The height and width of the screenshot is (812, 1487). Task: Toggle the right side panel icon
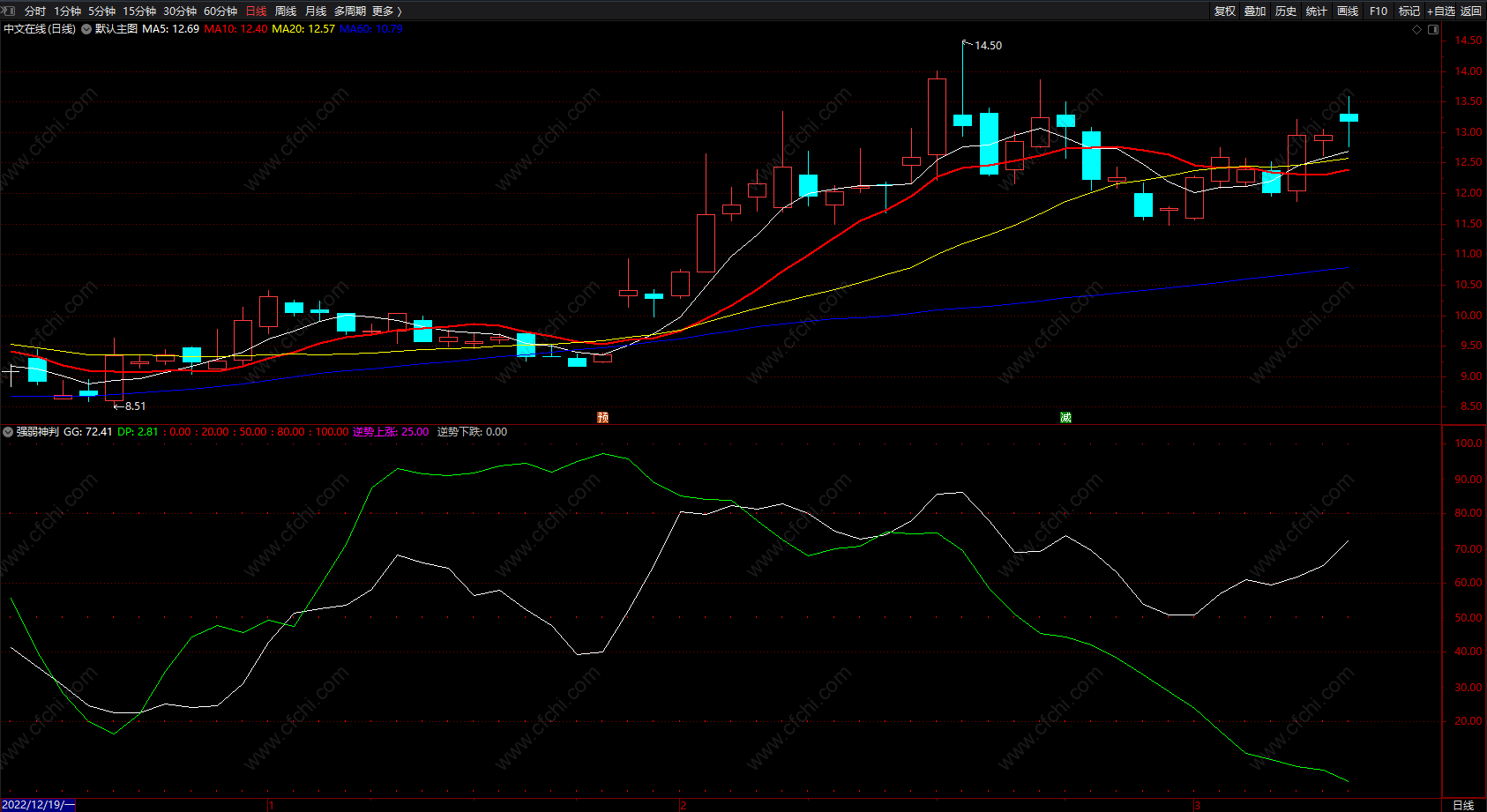(1433, 29)
